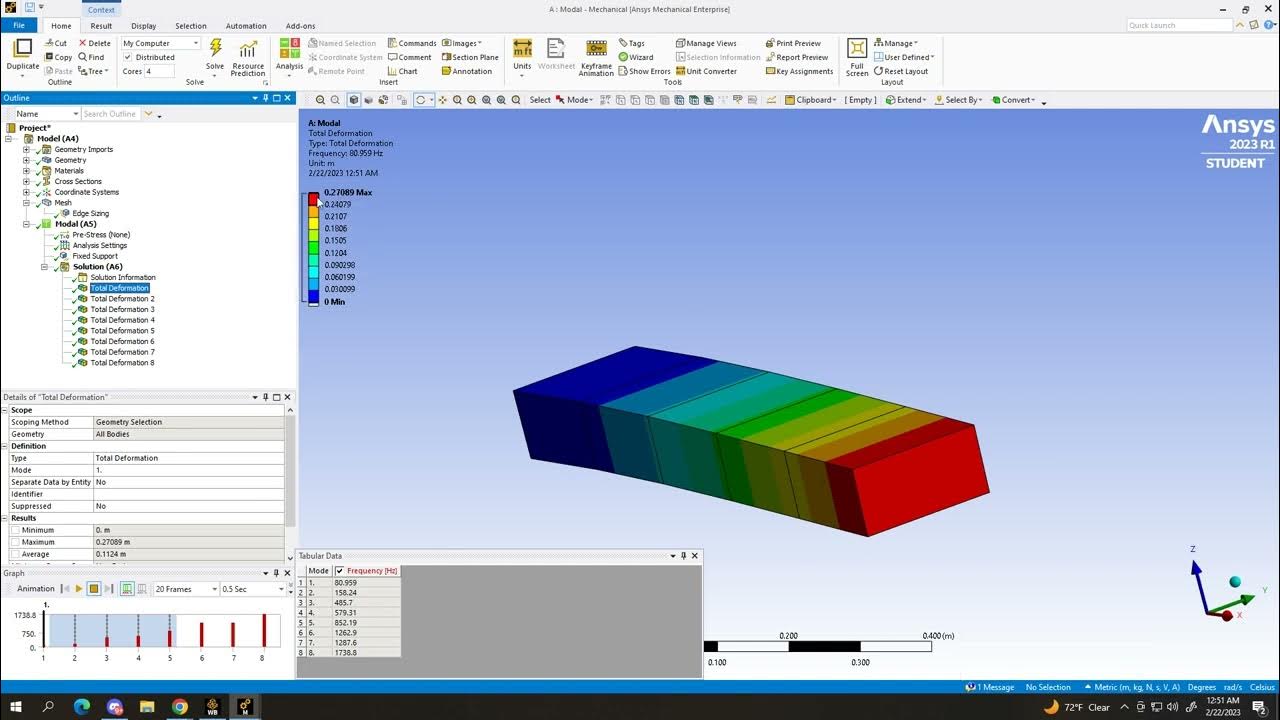This screenshot has height=720, width=1280.
Task: Open the Clipboard dropdown
Action: pos(811,100)
